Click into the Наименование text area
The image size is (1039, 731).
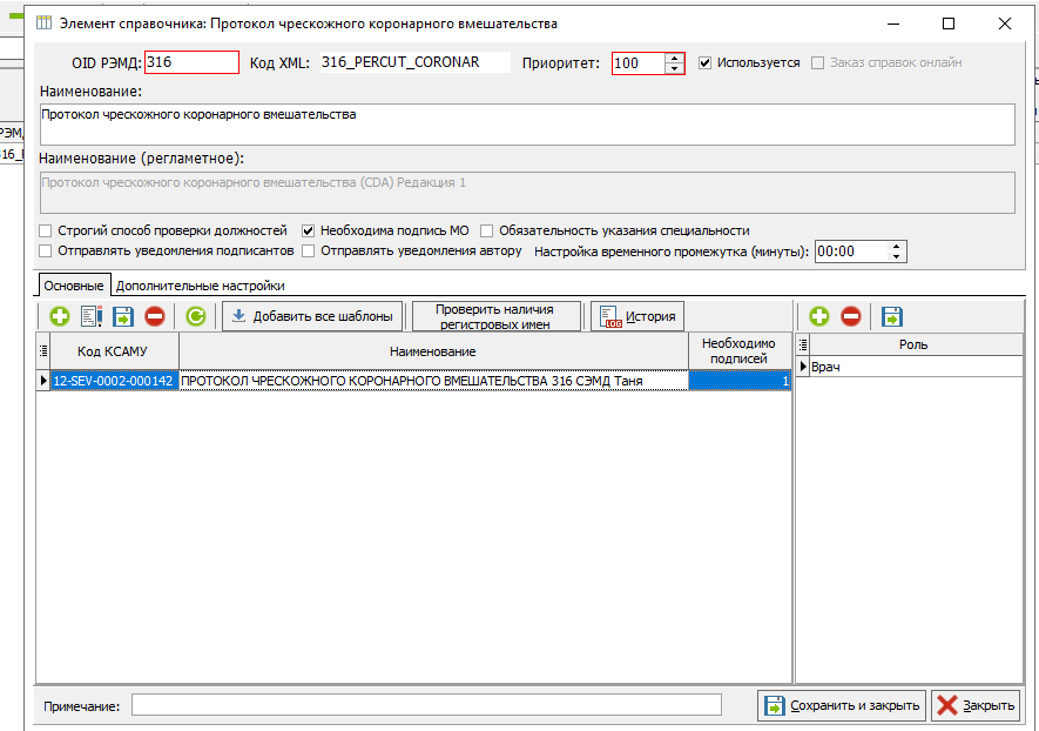[527, 125]
